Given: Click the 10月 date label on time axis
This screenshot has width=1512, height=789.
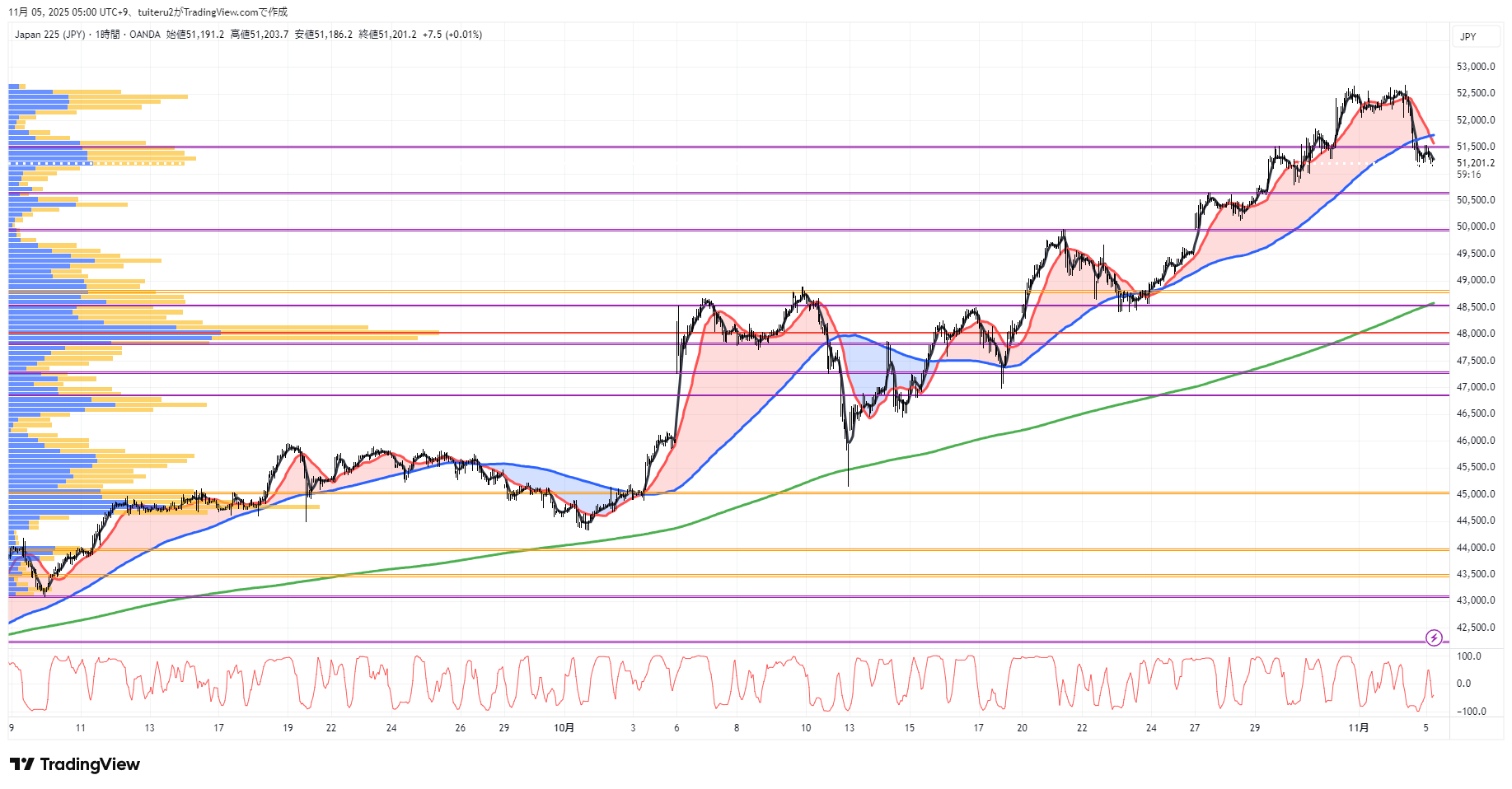Looking at the screenshot, I should 564,728.
